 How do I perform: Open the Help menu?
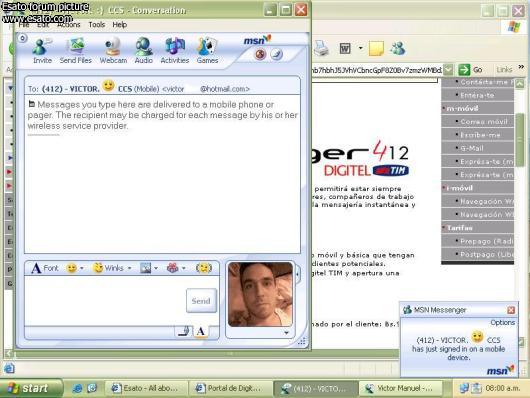(120, 25)
